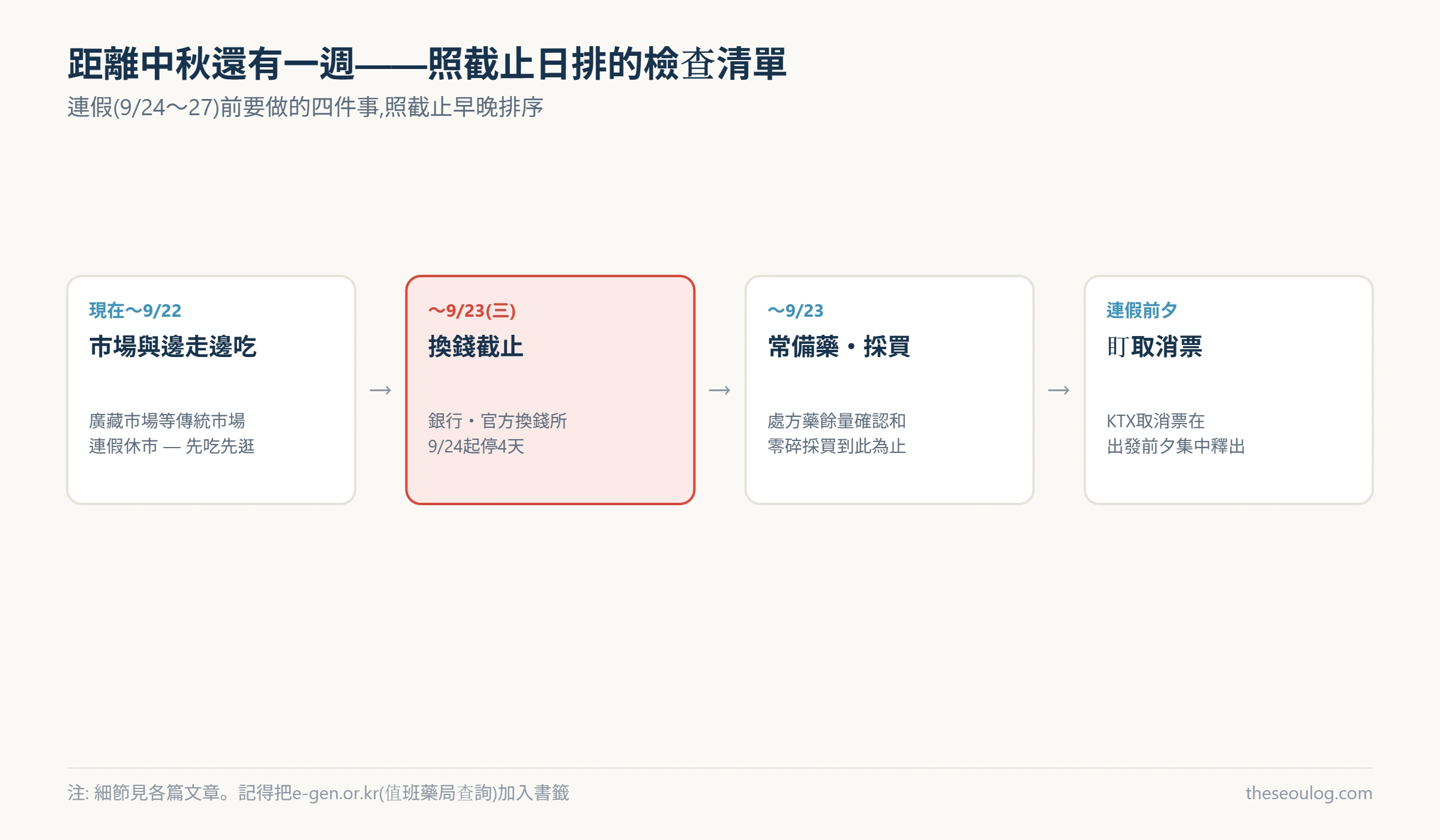Screen dimensions: 1440x840
Task: Click the main title 距離中秋還有一週
Action: pos(211,64)
